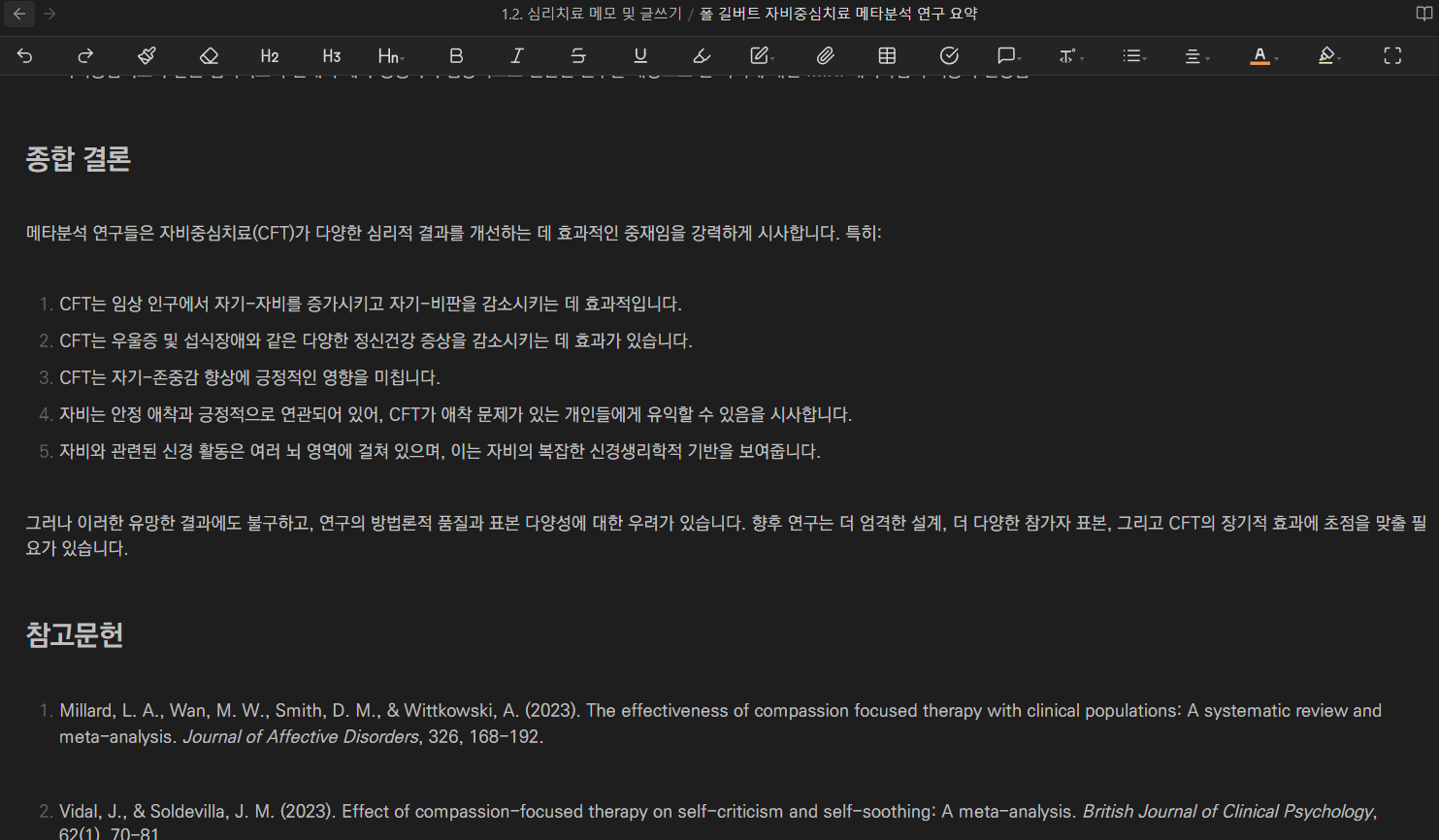
Task: Toggle strikethrough formatting
Action: [578, 56]
